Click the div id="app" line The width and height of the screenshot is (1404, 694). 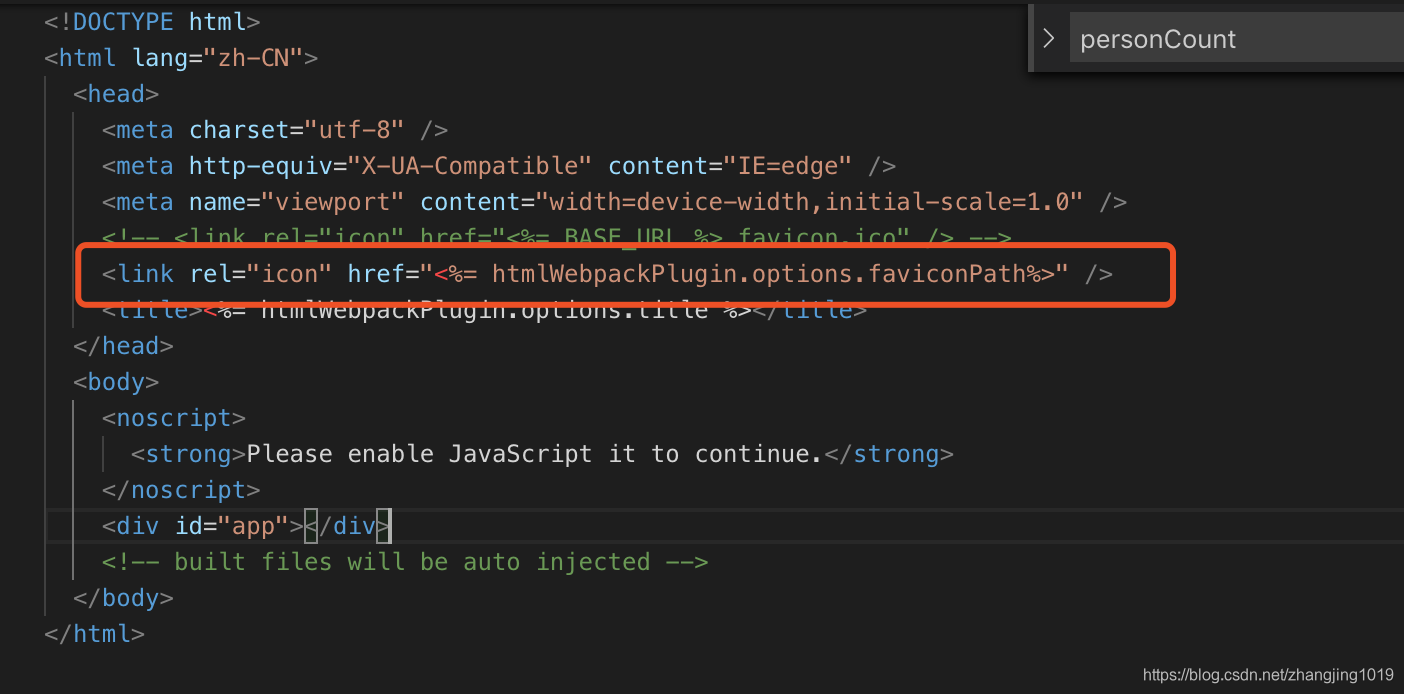[247, 526]
